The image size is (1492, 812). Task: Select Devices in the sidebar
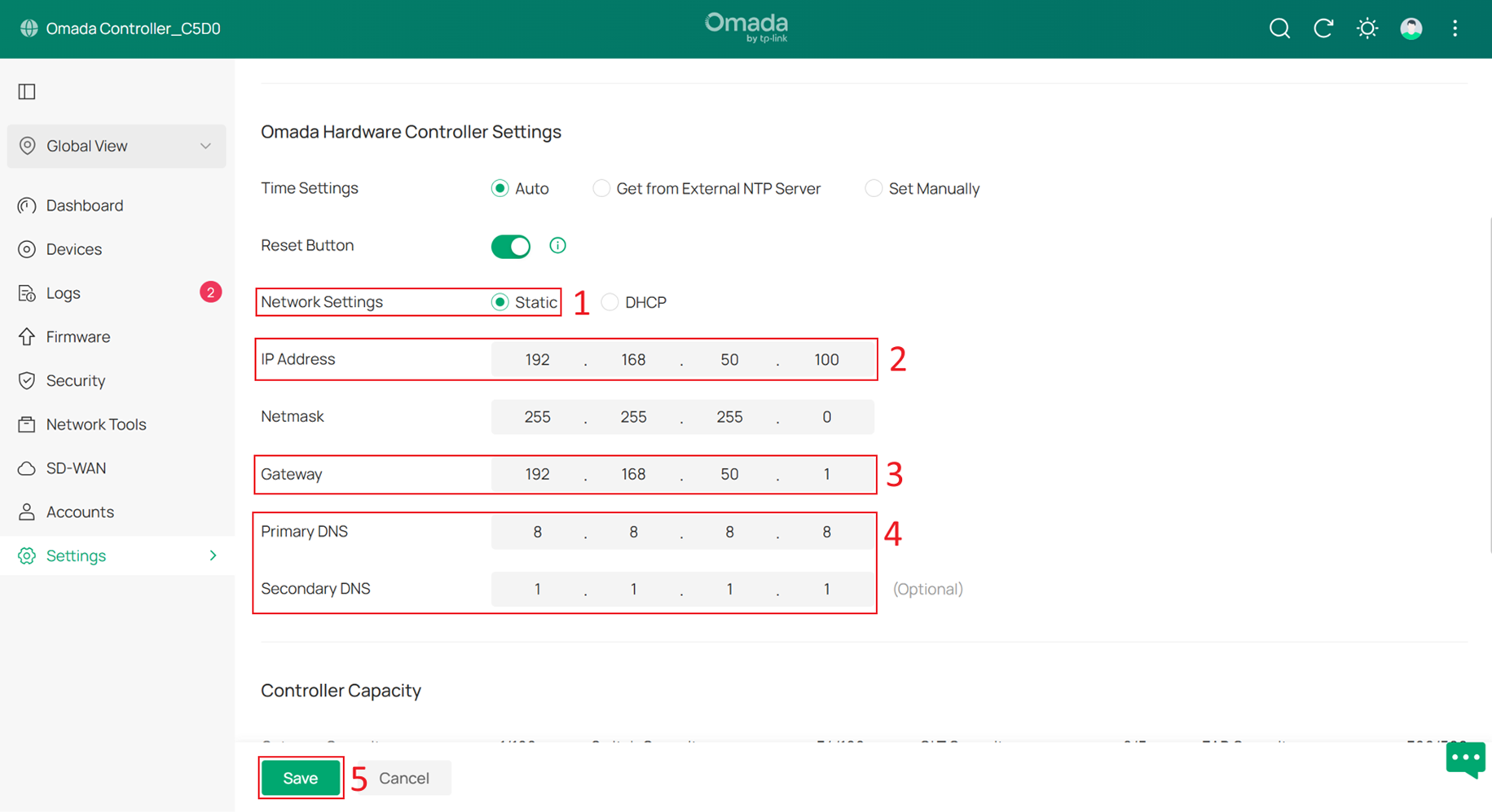[x=74, y=249]
